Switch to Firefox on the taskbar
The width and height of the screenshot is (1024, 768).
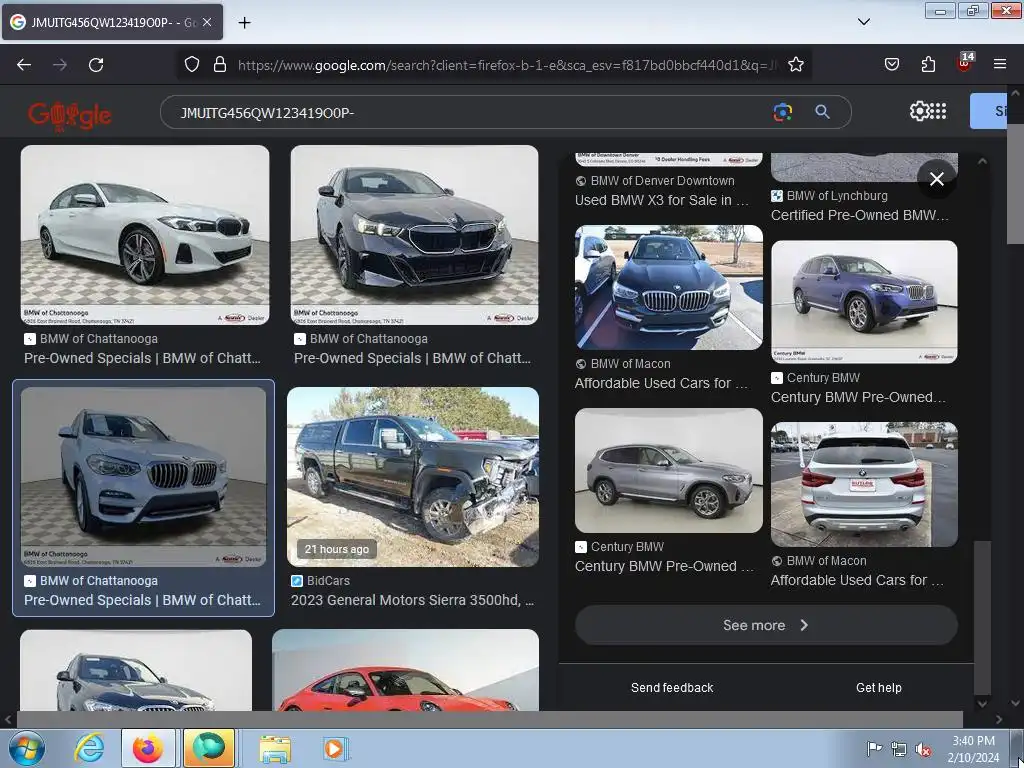[148, 748]
